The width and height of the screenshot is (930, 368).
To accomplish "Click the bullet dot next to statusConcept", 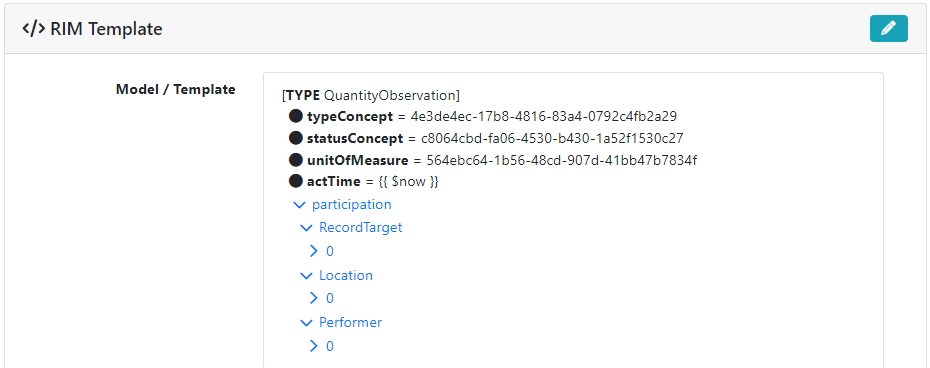I will tap(296, 138).
